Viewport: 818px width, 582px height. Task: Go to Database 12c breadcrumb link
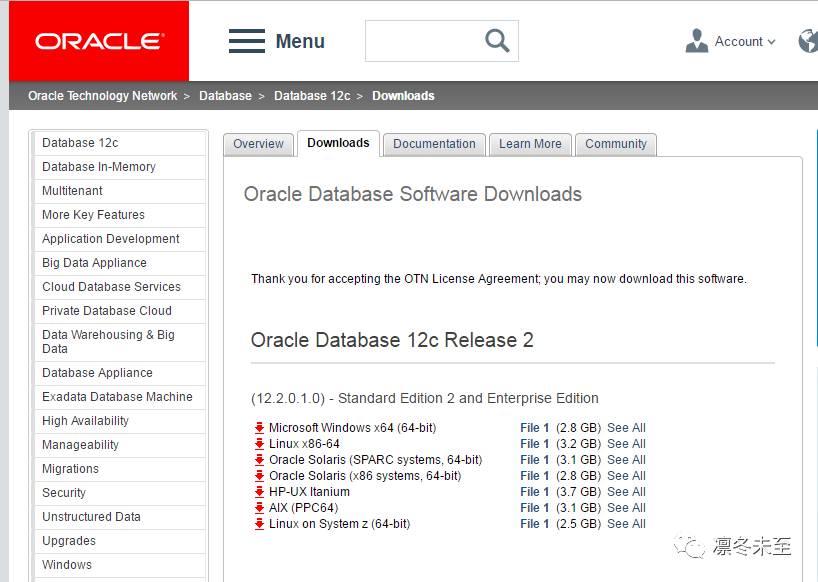tap(312, 96)
